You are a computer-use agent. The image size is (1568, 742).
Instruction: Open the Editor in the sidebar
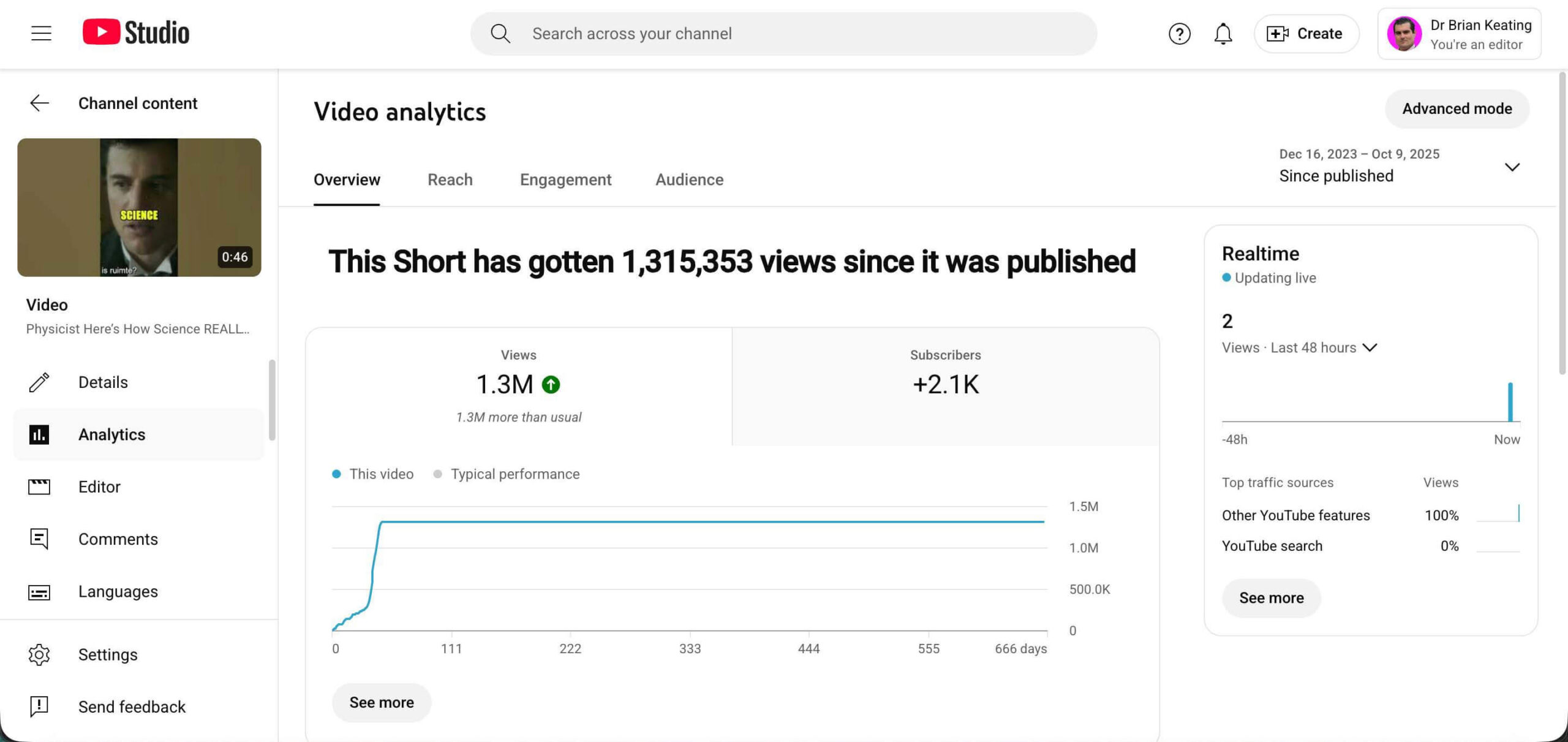(99, 487)
